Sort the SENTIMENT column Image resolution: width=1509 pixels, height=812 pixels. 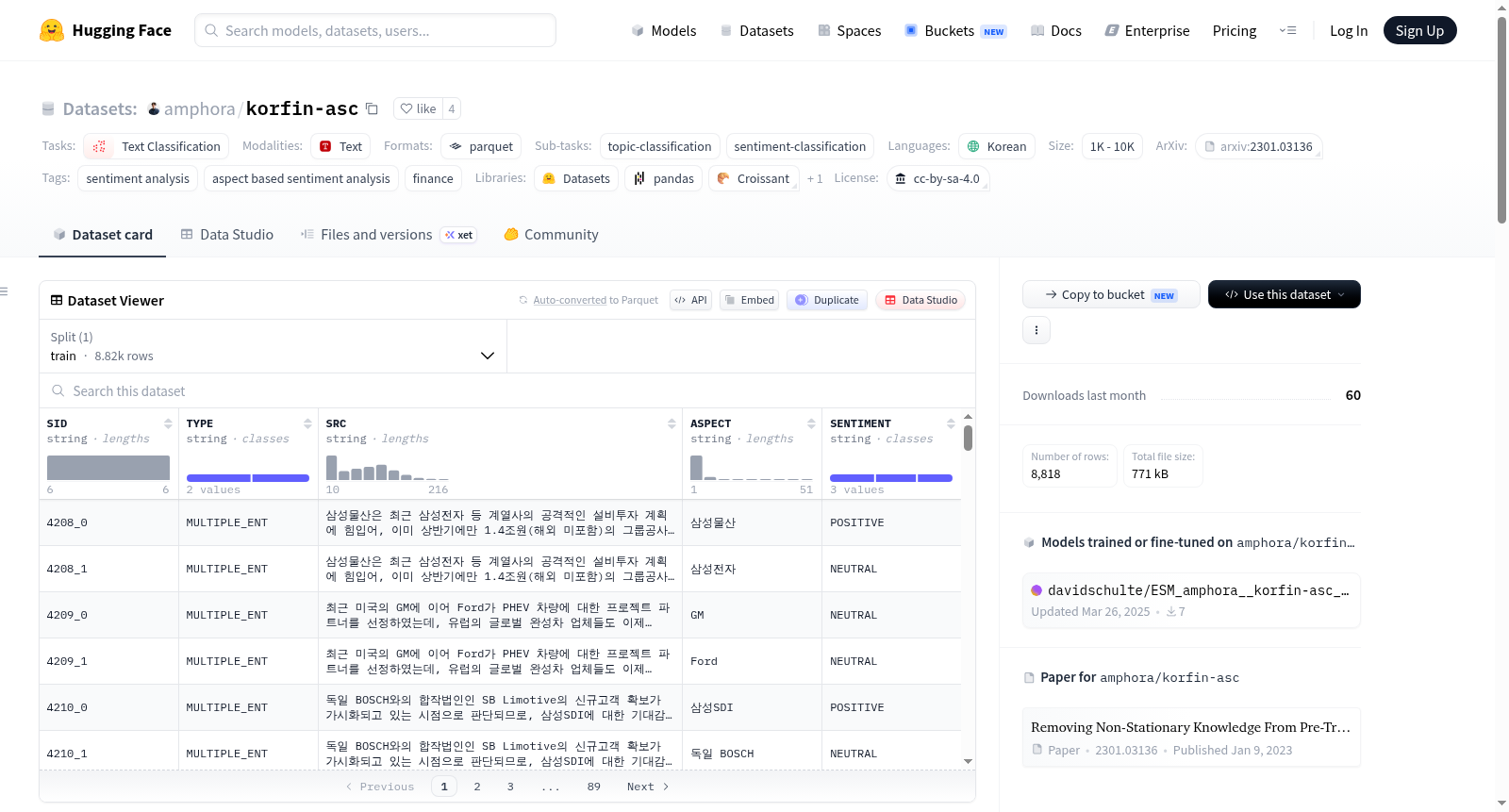[951, 423]
